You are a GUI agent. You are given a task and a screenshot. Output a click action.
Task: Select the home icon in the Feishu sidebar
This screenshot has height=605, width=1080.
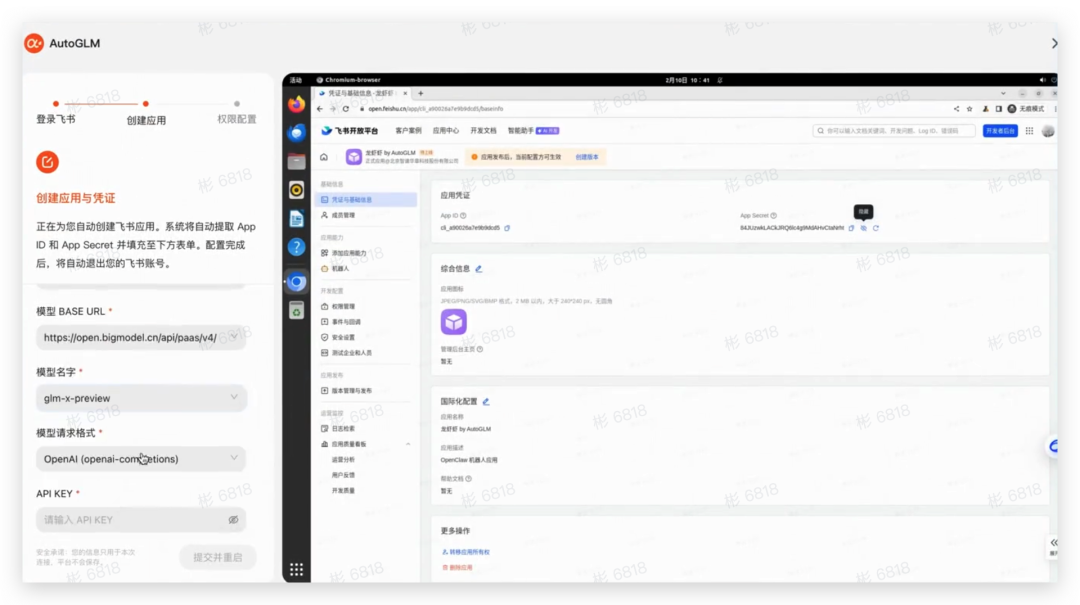coord(324,157)
